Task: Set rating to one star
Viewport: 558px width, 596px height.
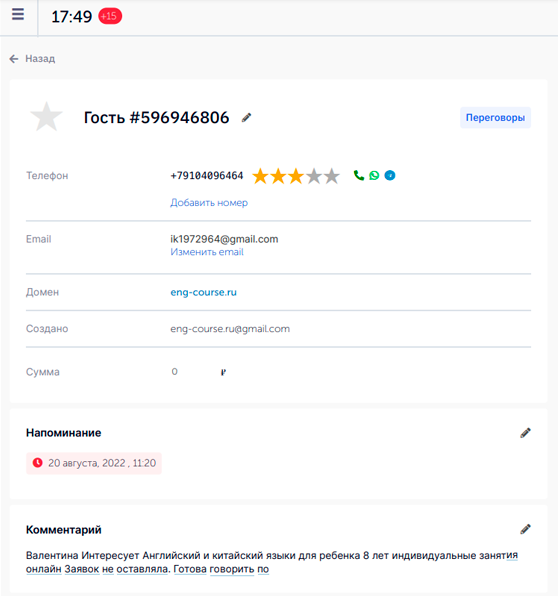Action: (260, 176)
